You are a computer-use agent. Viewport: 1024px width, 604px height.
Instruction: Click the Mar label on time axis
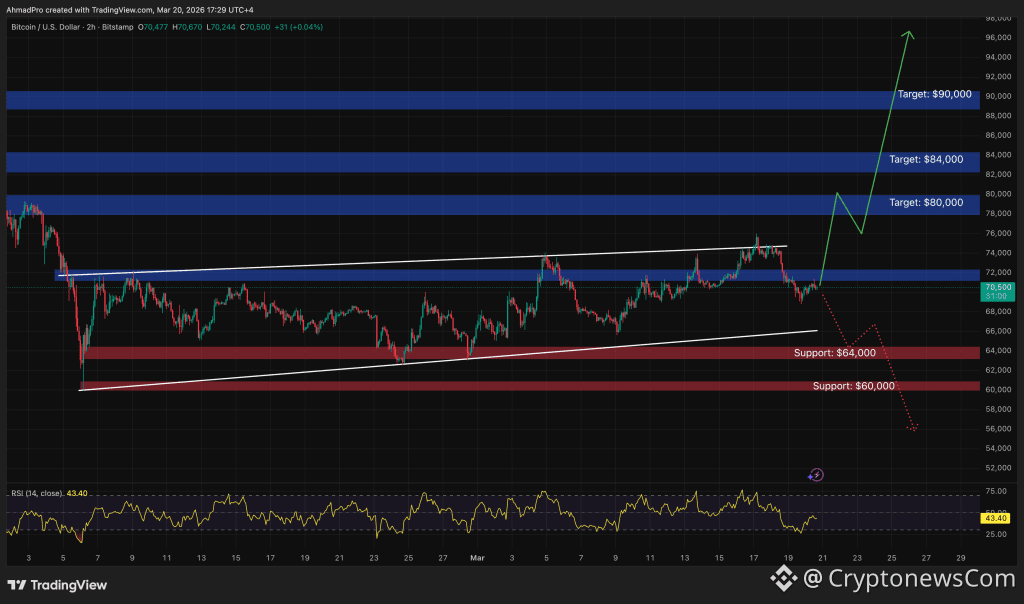(x=476, y=557)
